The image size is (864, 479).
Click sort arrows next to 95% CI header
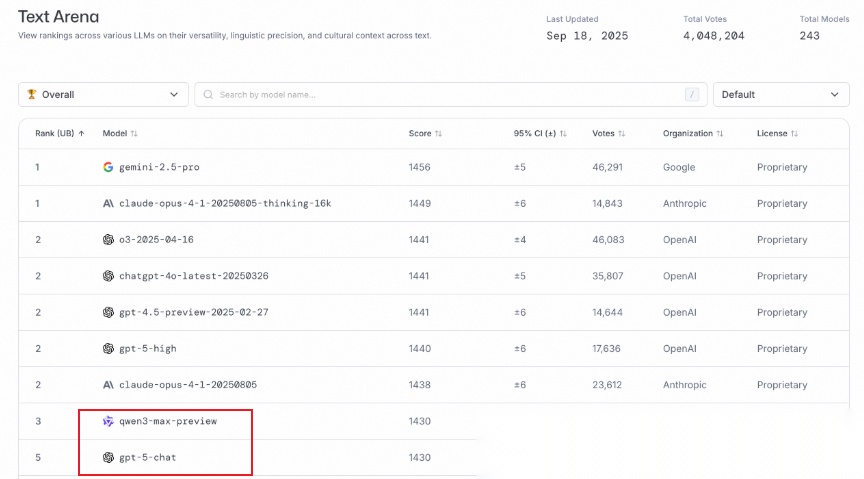tap(563, 133)
